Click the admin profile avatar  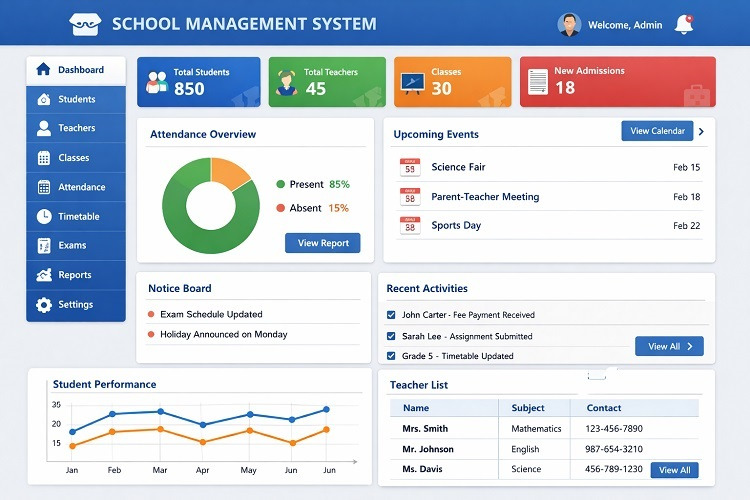click(x=569, y=25)
